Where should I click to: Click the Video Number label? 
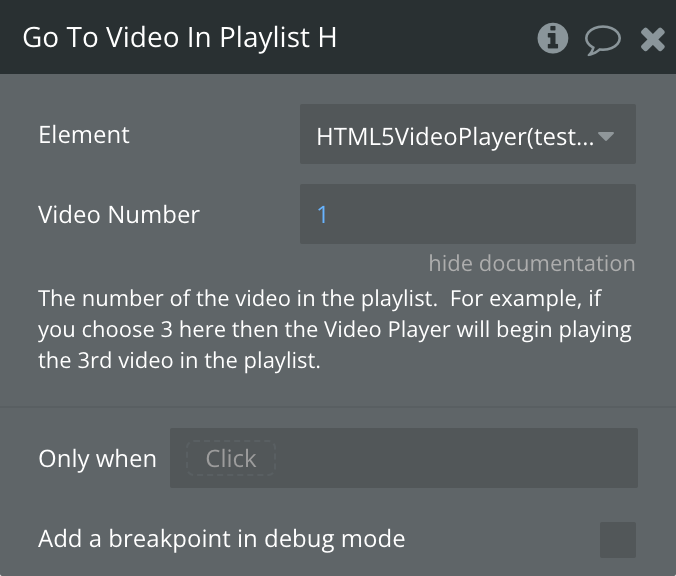pos(119,214)
